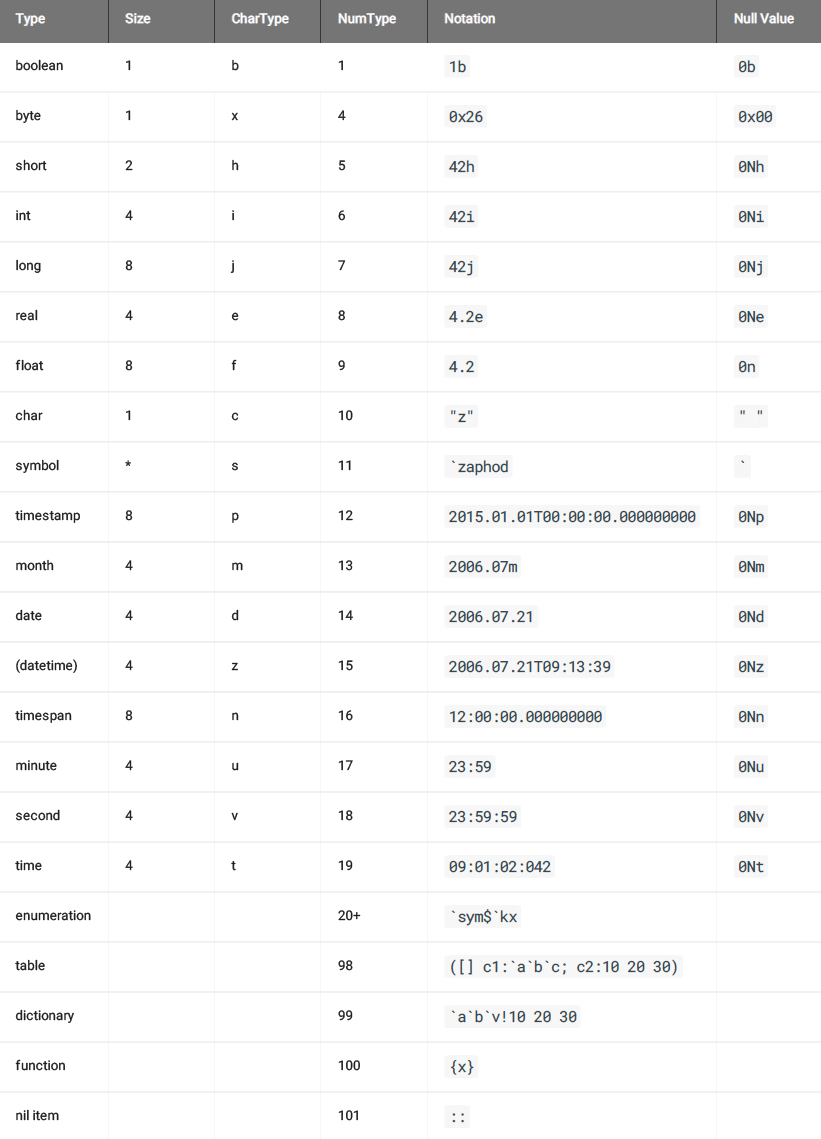Click the function notation {x}
Screen dimensions: 821x1139
(x=462, y=1067)
